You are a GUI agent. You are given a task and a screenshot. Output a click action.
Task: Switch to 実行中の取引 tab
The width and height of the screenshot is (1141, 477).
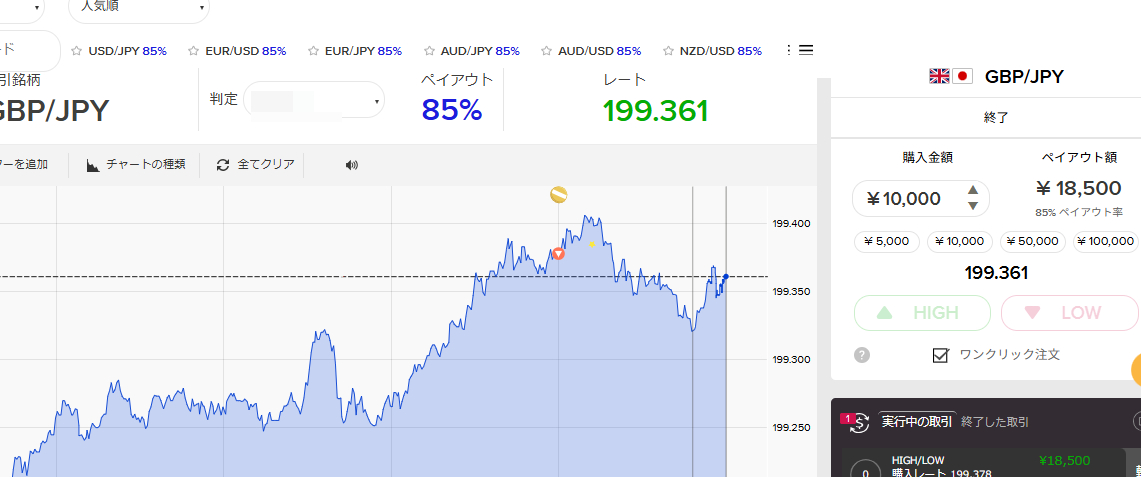coord(915,422)
